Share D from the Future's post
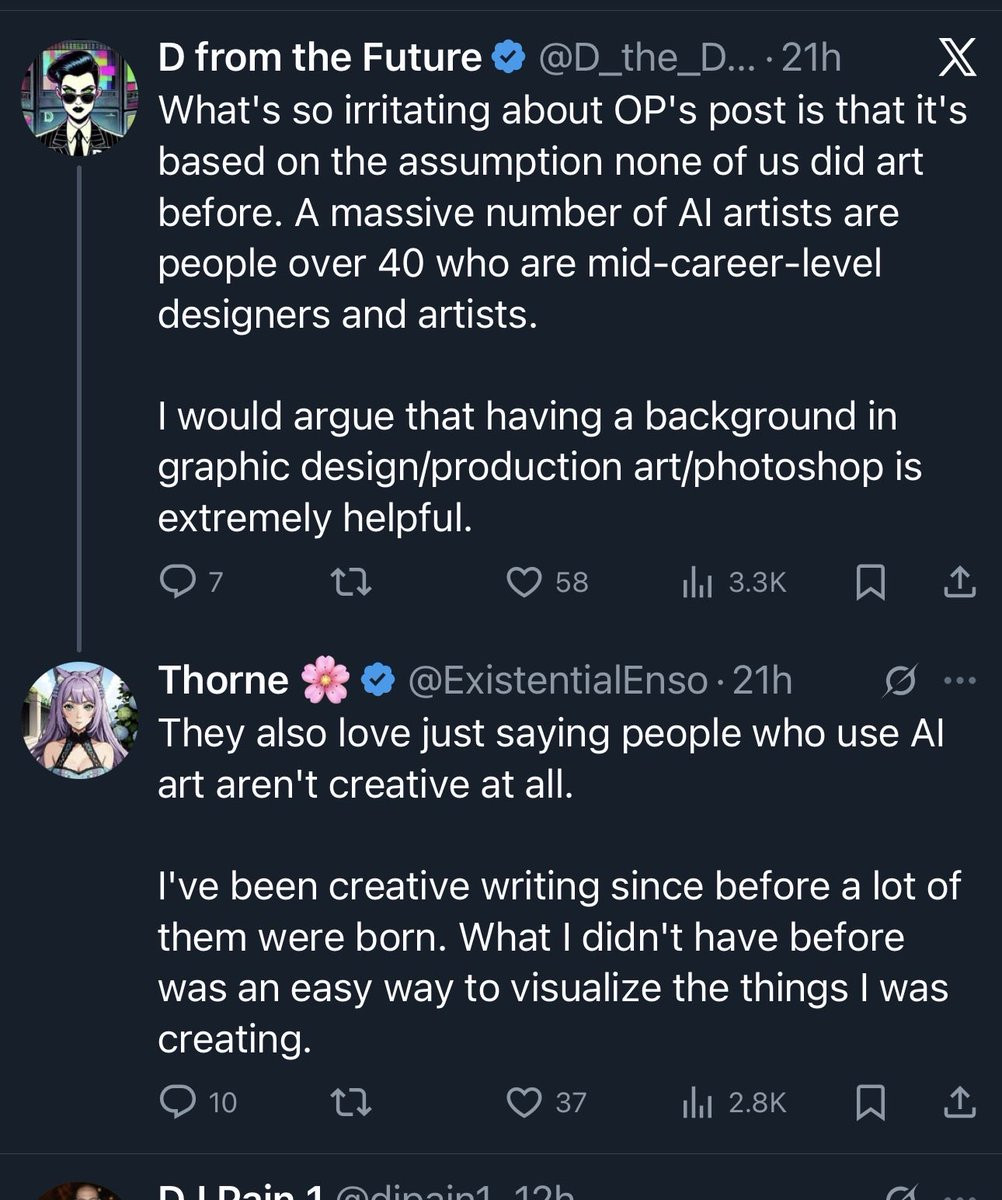Viewport: 1002px width, 1200px height. [x=959, y=582]
